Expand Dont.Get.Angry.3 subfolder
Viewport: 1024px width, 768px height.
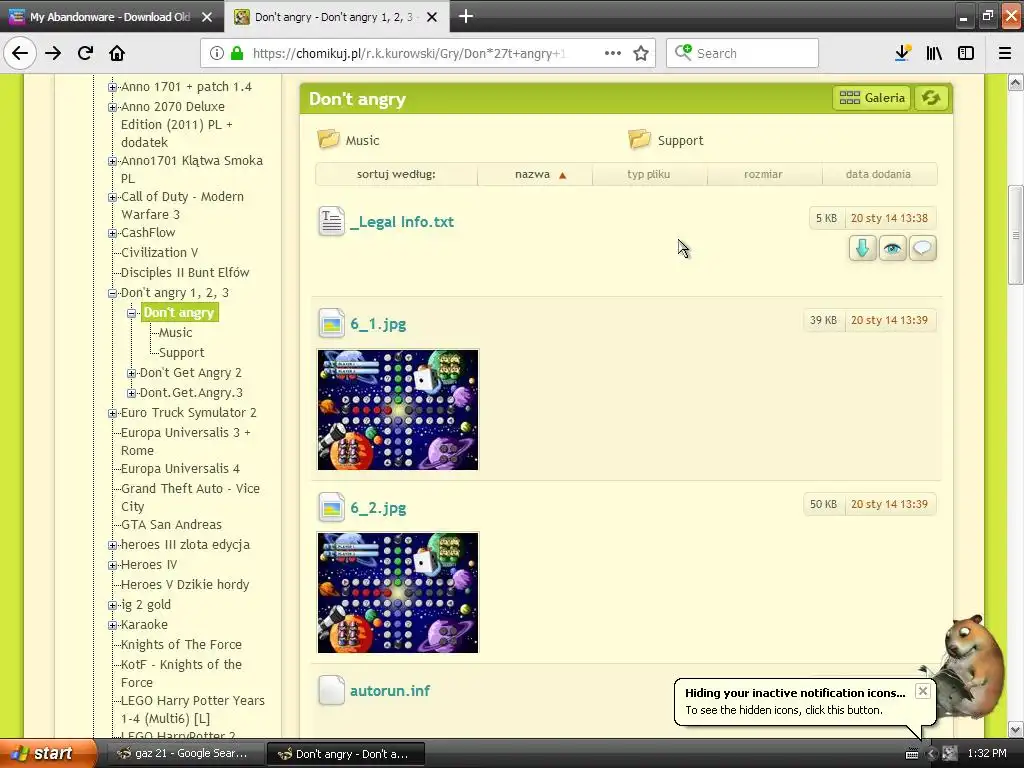pyautogui.click(x=131, y=393)
